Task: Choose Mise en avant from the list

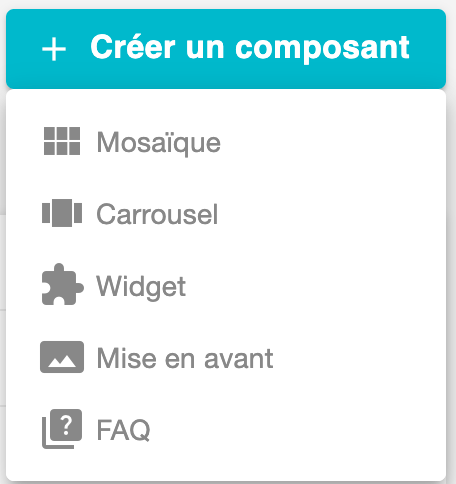Action: pos(226,358)
